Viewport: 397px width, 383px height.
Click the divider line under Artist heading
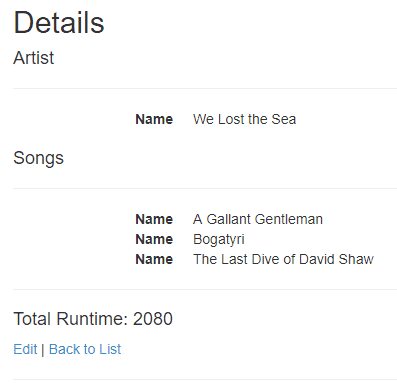coord(205,89)
